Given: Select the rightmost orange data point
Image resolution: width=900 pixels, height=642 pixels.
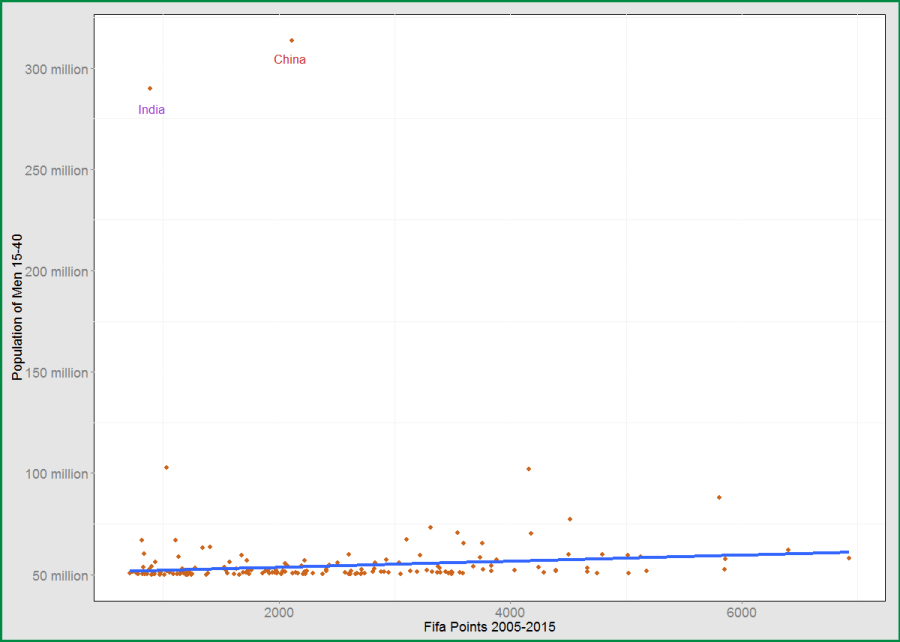Looking at the screenshot, I should pos(849,558).
